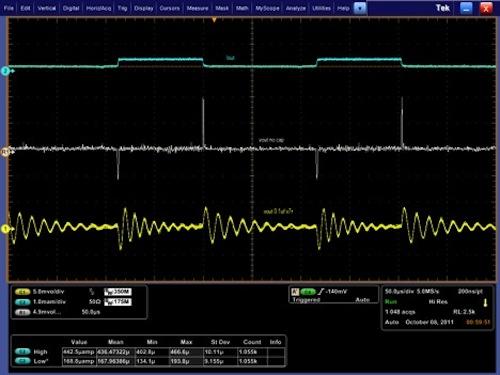Viewport: 500px width, 375px height.
Task: Open the File menu
Action: 8,8
